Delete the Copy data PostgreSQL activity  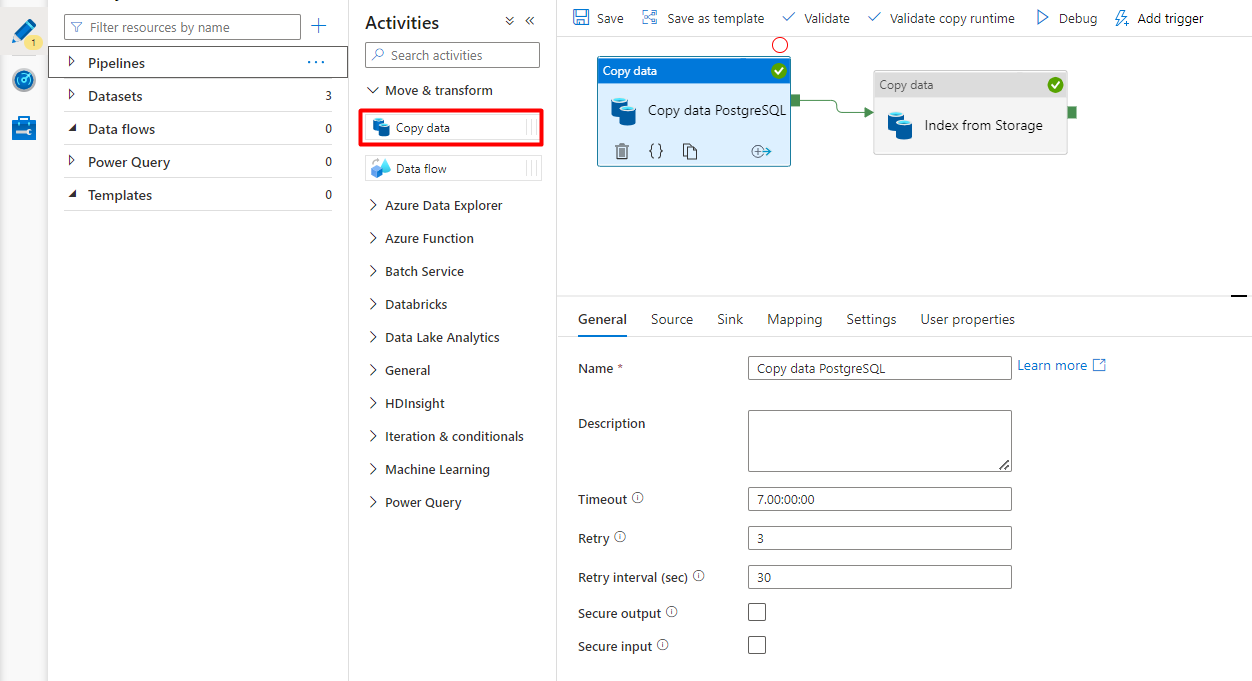(622, 151)
